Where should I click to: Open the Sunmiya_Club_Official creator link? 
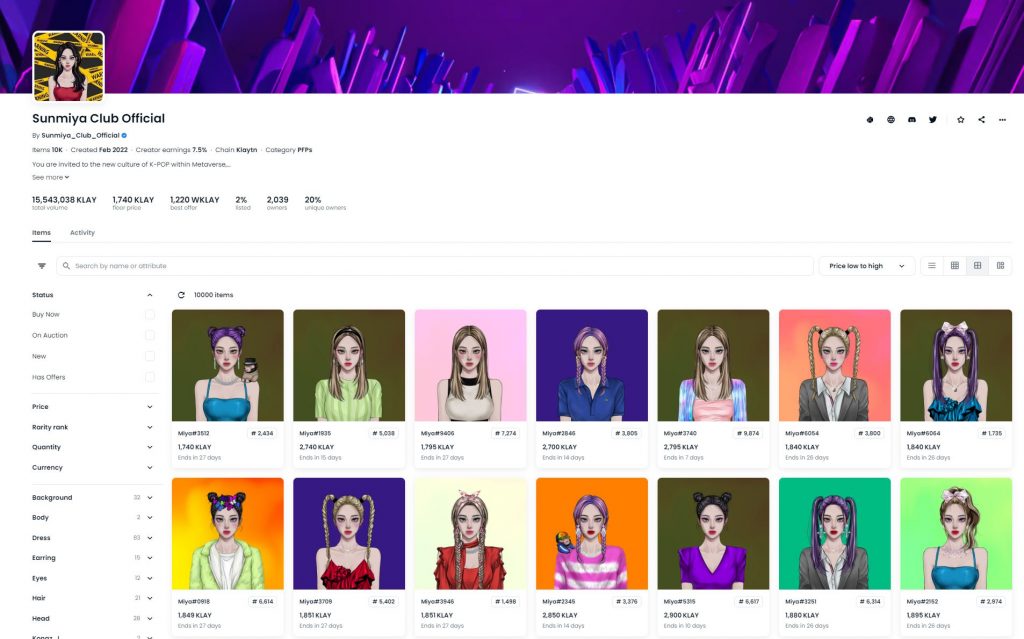click(80, 135)
